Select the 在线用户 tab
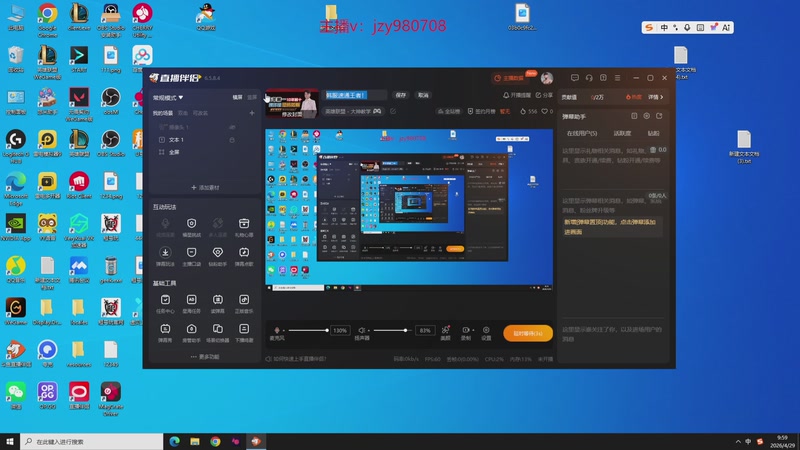Viewport: 800px width, 450px height. pyautogui.click(x=582, y=133)
